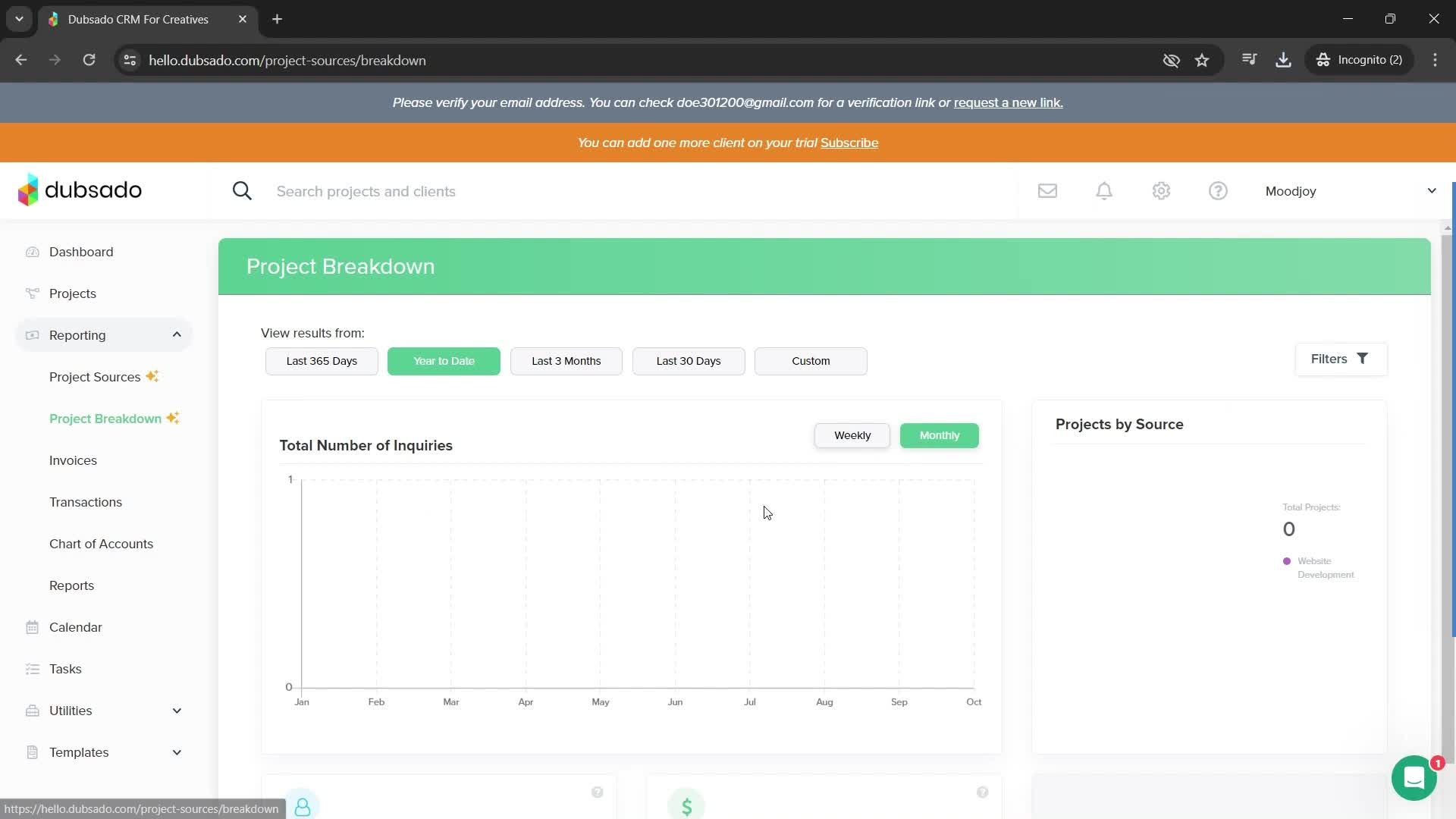Image resolution: width=1456 pixels, height=819 pixels.
Task: Click the sparkle icon beside Project Sources
Action: [x=152, y=376]
